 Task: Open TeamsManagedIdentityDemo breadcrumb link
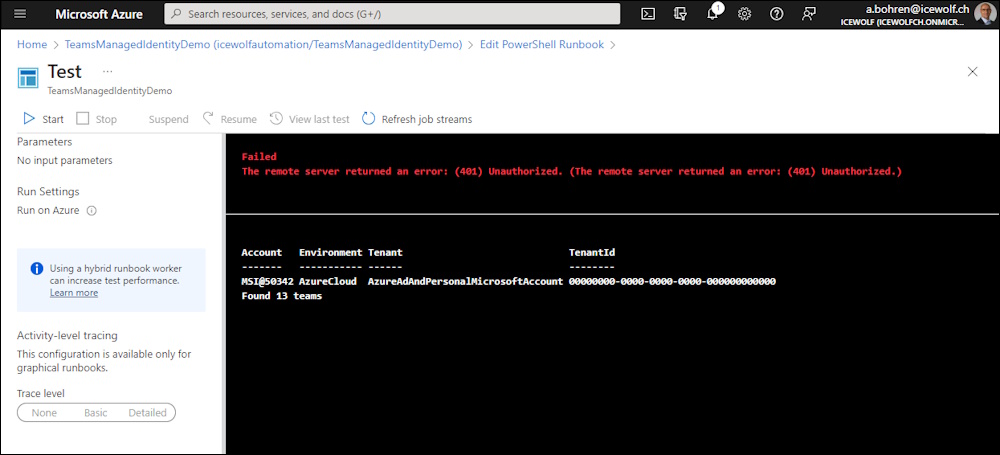click(263, 45)
